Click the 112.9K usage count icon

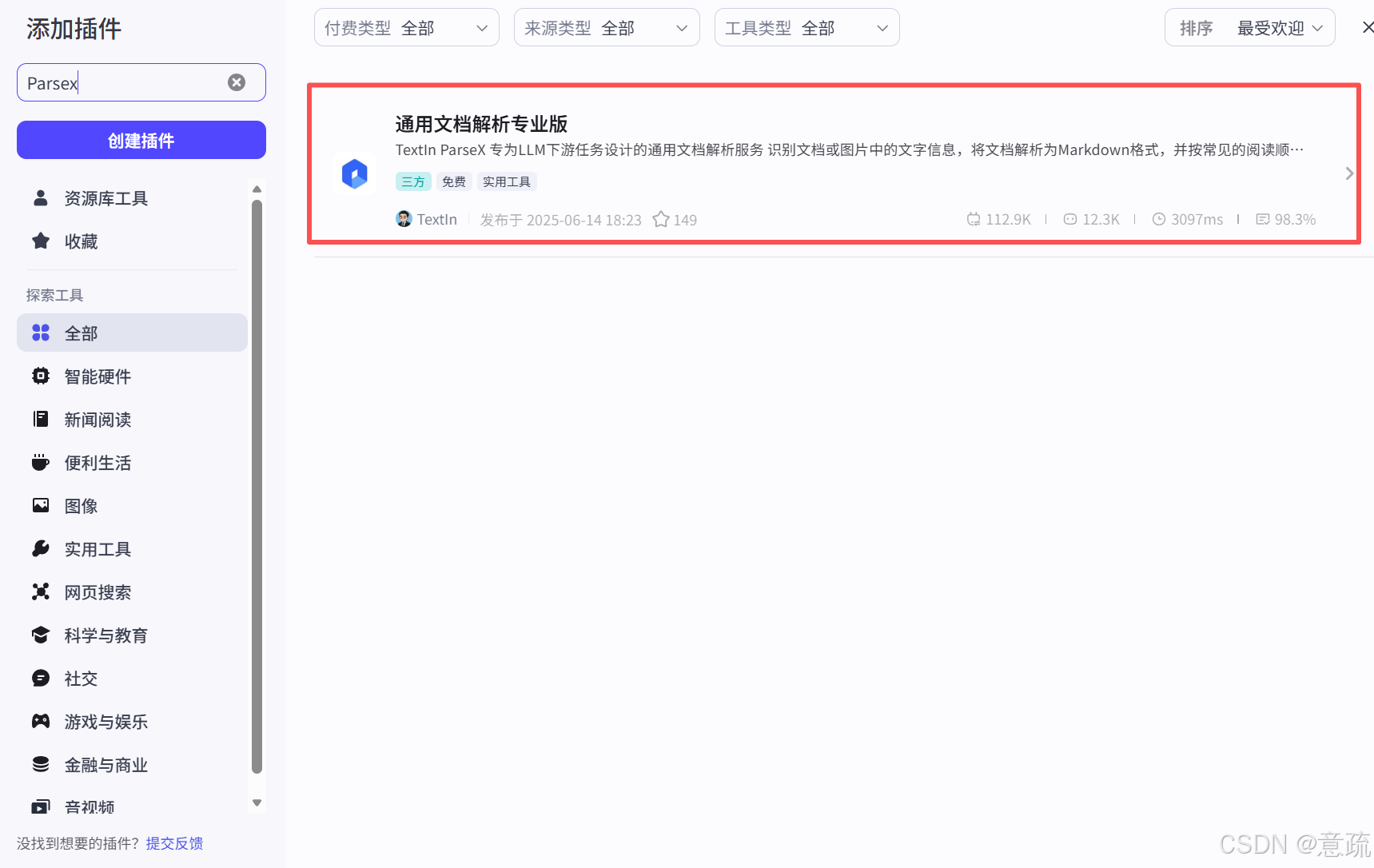974,219
